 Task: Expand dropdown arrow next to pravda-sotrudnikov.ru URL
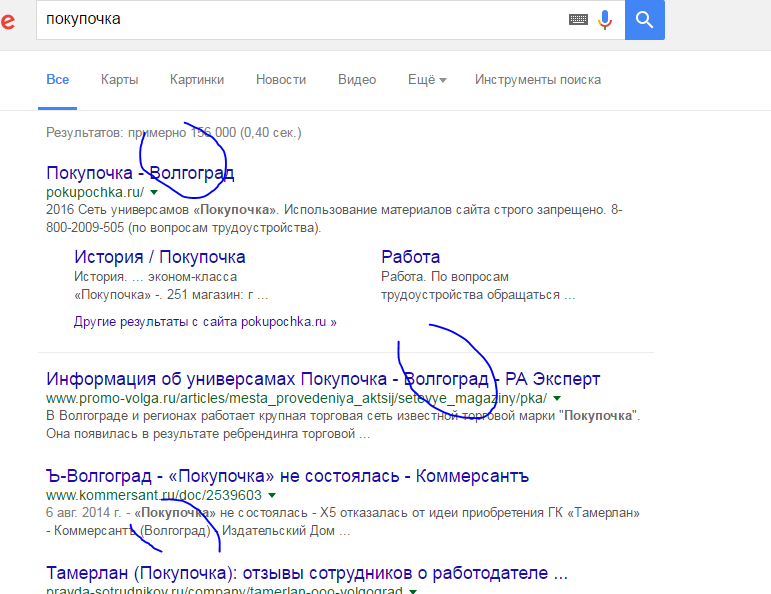point(413,591)
